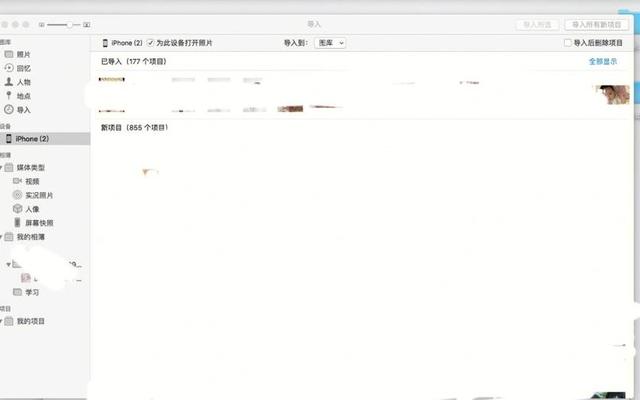The image size is (640, 400).
Task: Collapse the blurred folder containing 学习
Action: tap(8, 264)
